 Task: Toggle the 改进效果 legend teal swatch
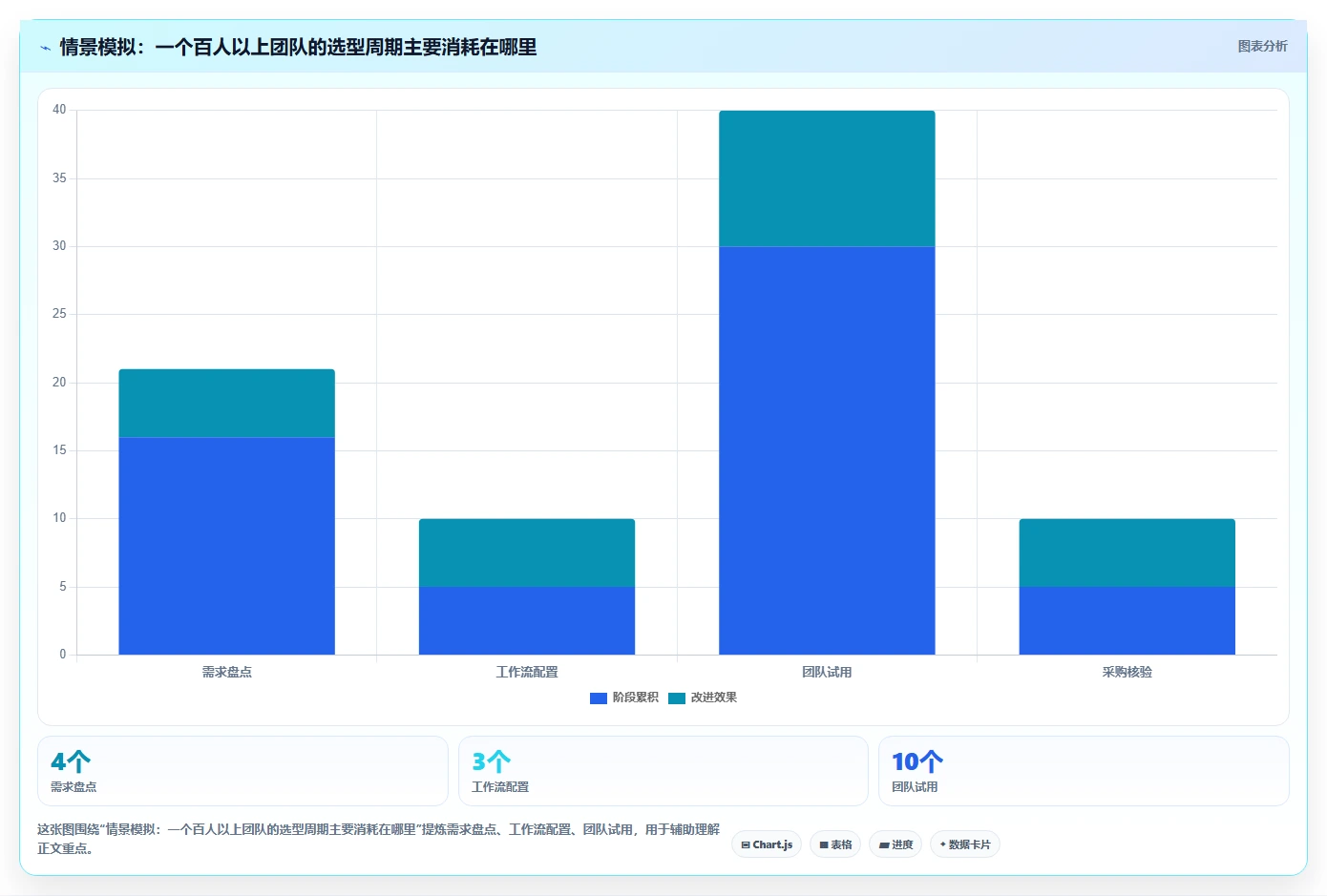[677, 698]
